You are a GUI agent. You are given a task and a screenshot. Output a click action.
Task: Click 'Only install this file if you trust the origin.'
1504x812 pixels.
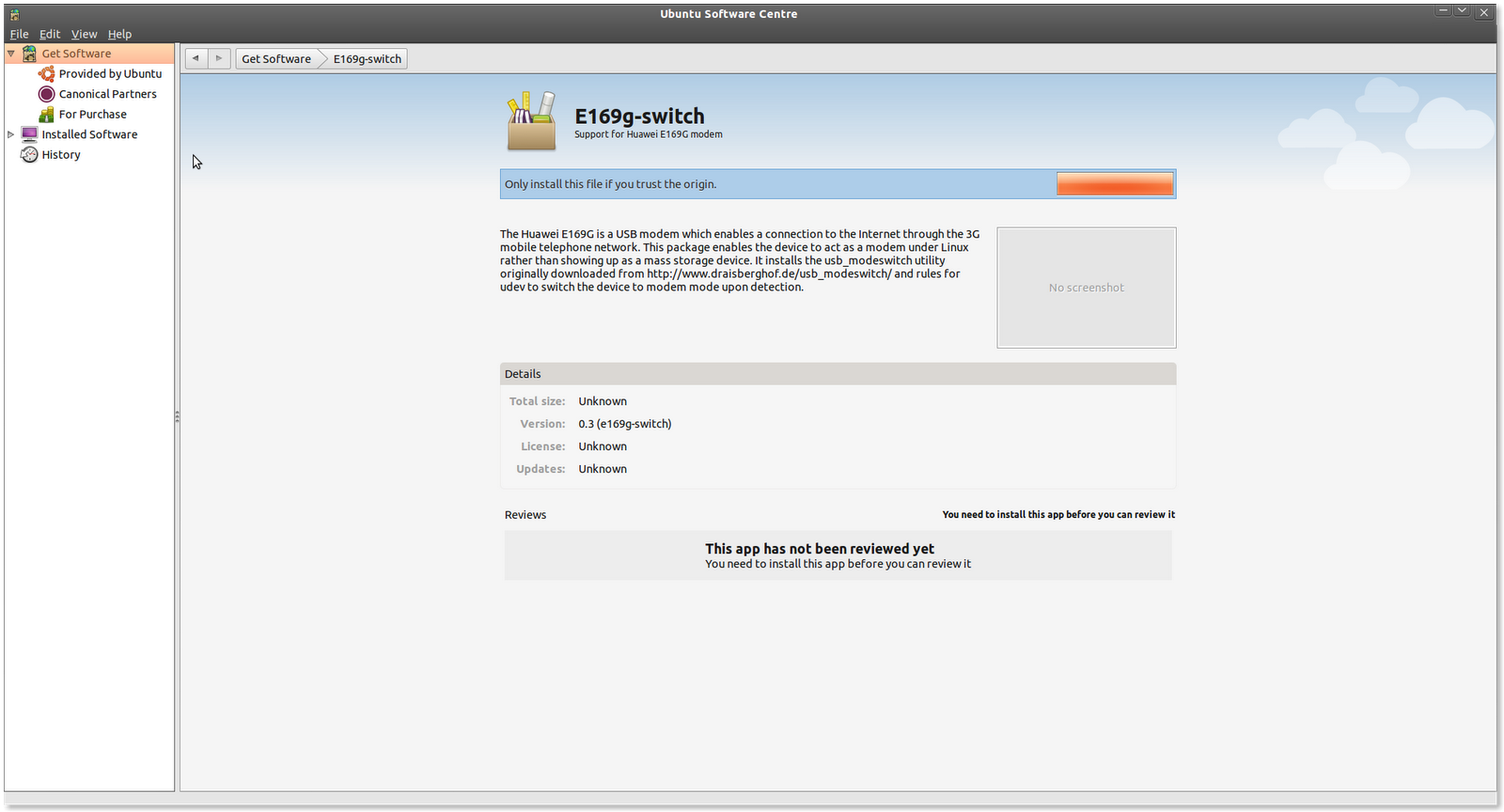(x=611, y=184)
